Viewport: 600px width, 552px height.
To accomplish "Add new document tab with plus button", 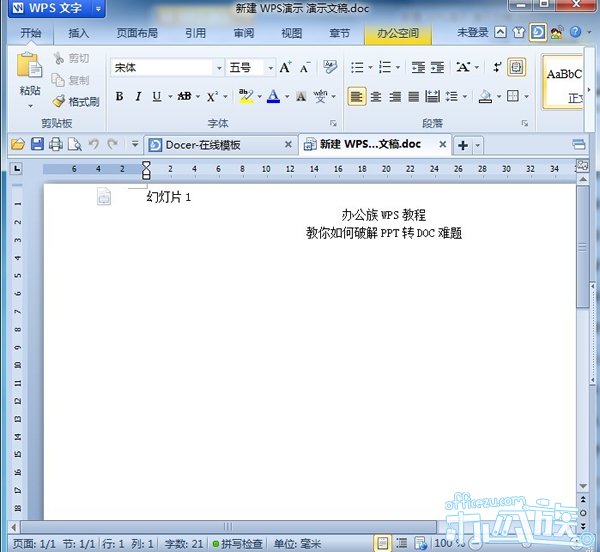I will click(463, 145).
